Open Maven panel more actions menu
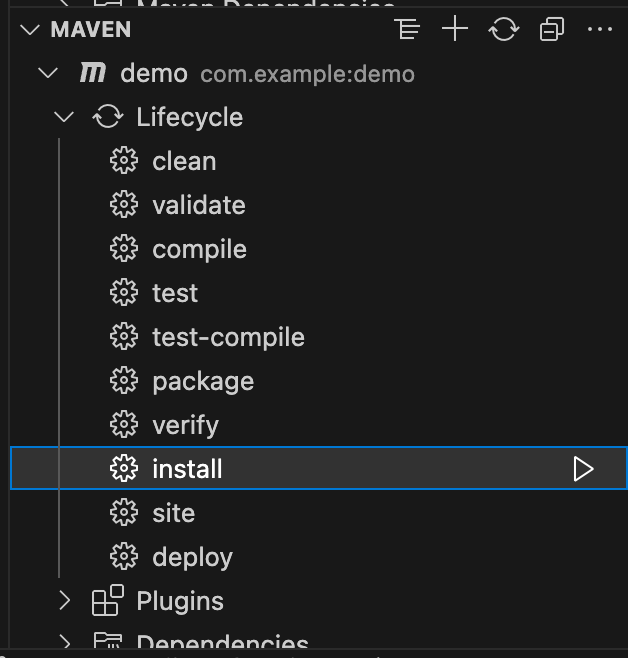This screenshot has width=628, height=658. (x=599, y=30)
